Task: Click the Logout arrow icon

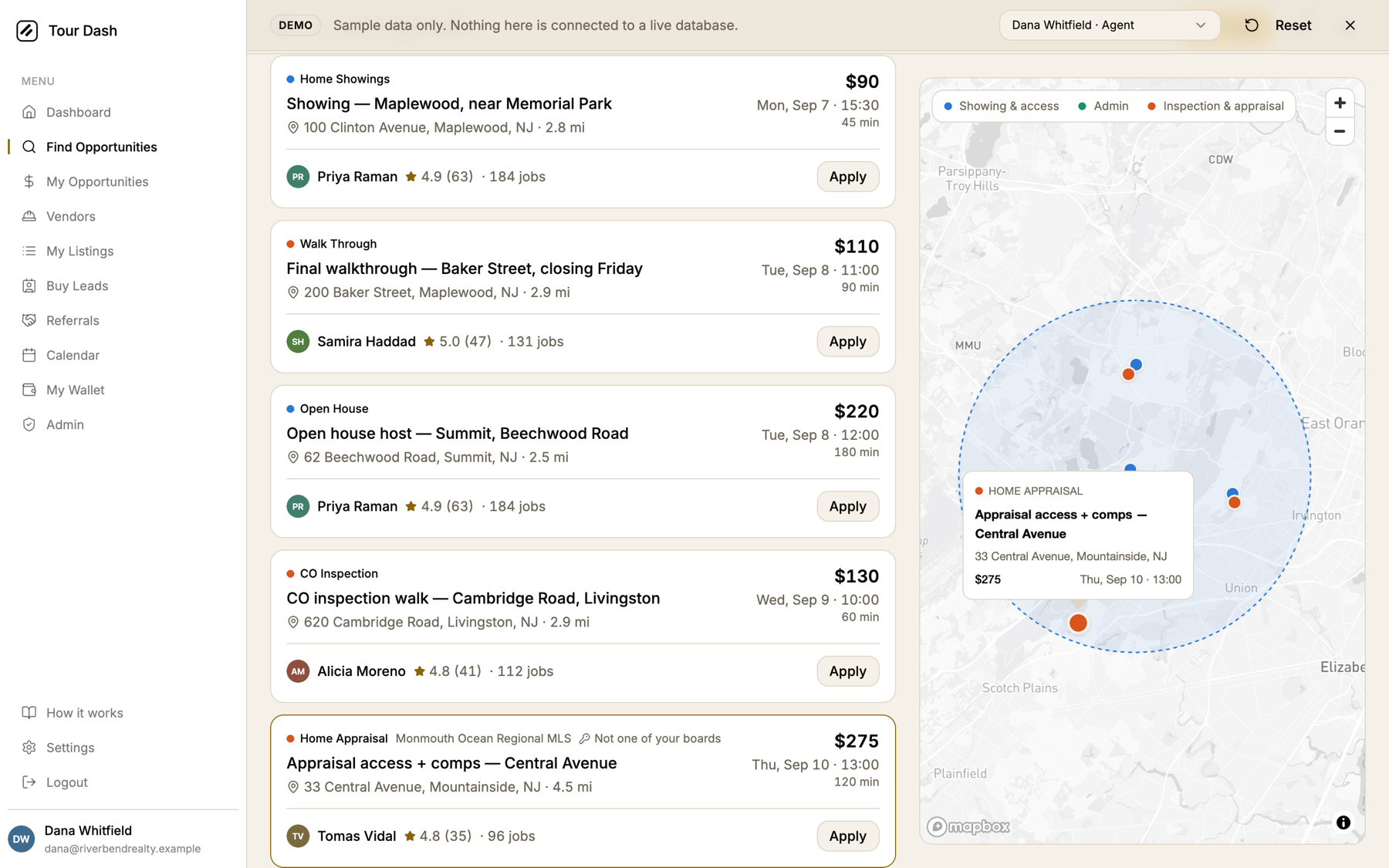Action: 29,782
